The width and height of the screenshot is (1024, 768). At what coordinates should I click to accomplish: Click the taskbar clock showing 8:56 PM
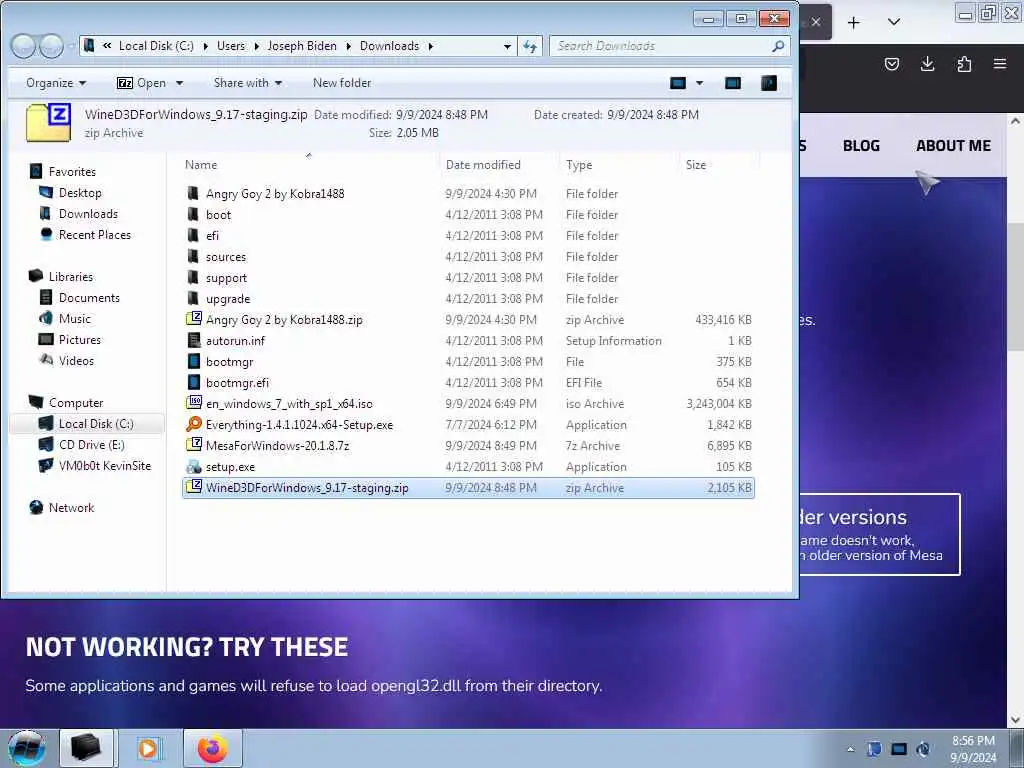pos(973,750)
